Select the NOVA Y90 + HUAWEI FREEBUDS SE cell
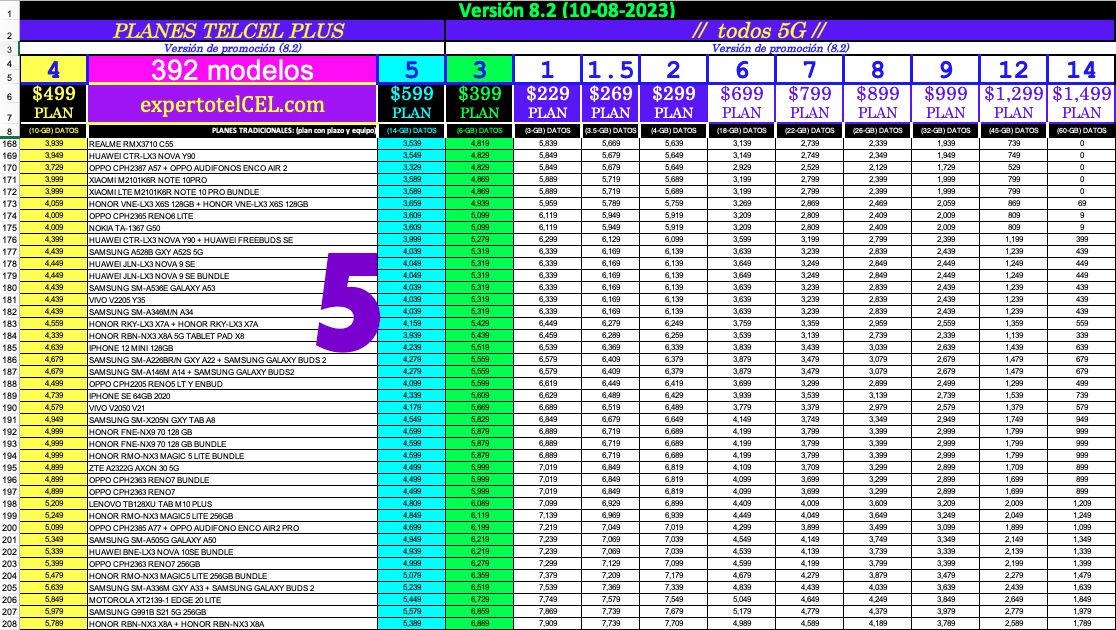 pos(232,240)
